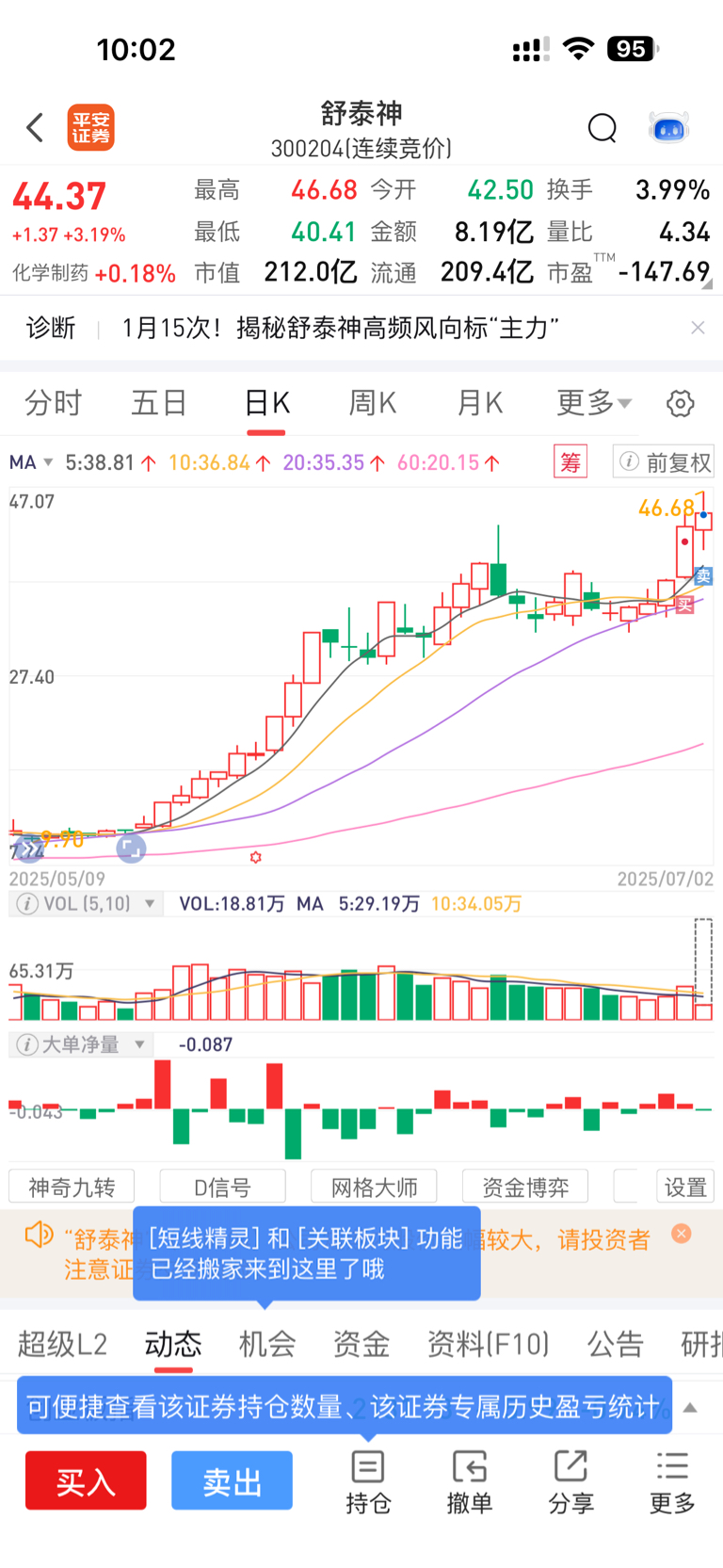Open the MA indicator dropdown
The height and width of the screenshot is (1568, 723).
[31, 462]
